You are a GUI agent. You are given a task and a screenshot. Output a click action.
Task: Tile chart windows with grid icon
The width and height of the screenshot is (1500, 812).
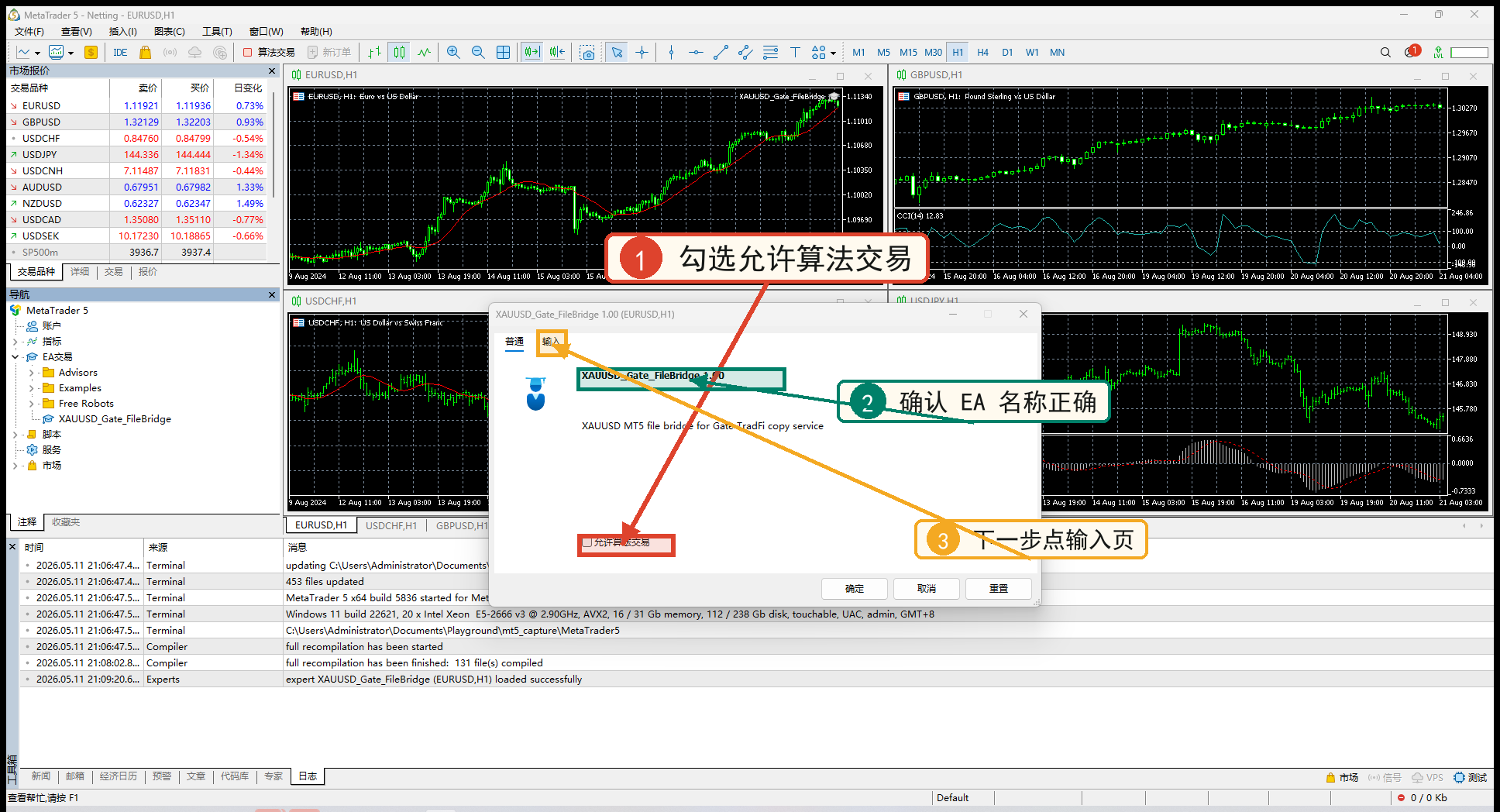[x=503, y=53]
